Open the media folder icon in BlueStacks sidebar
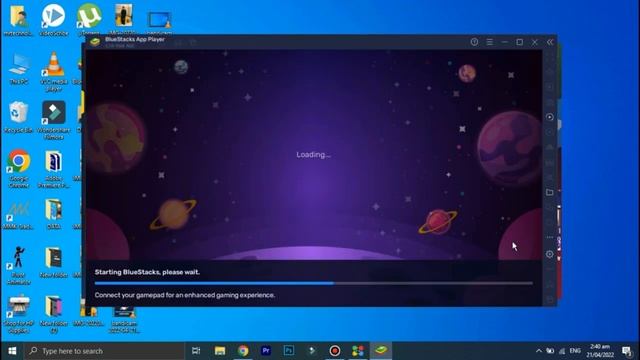Screen dimensions: 640x360 550,192
